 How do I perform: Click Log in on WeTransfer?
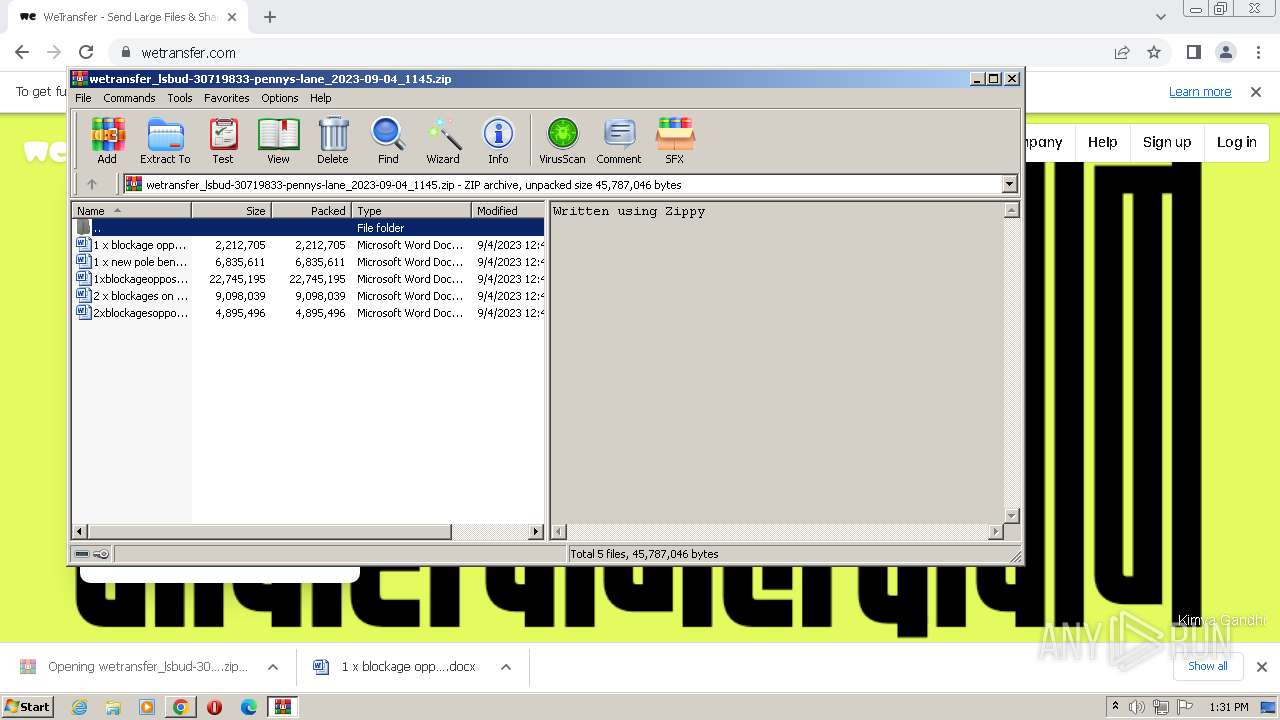point(1236,142)
